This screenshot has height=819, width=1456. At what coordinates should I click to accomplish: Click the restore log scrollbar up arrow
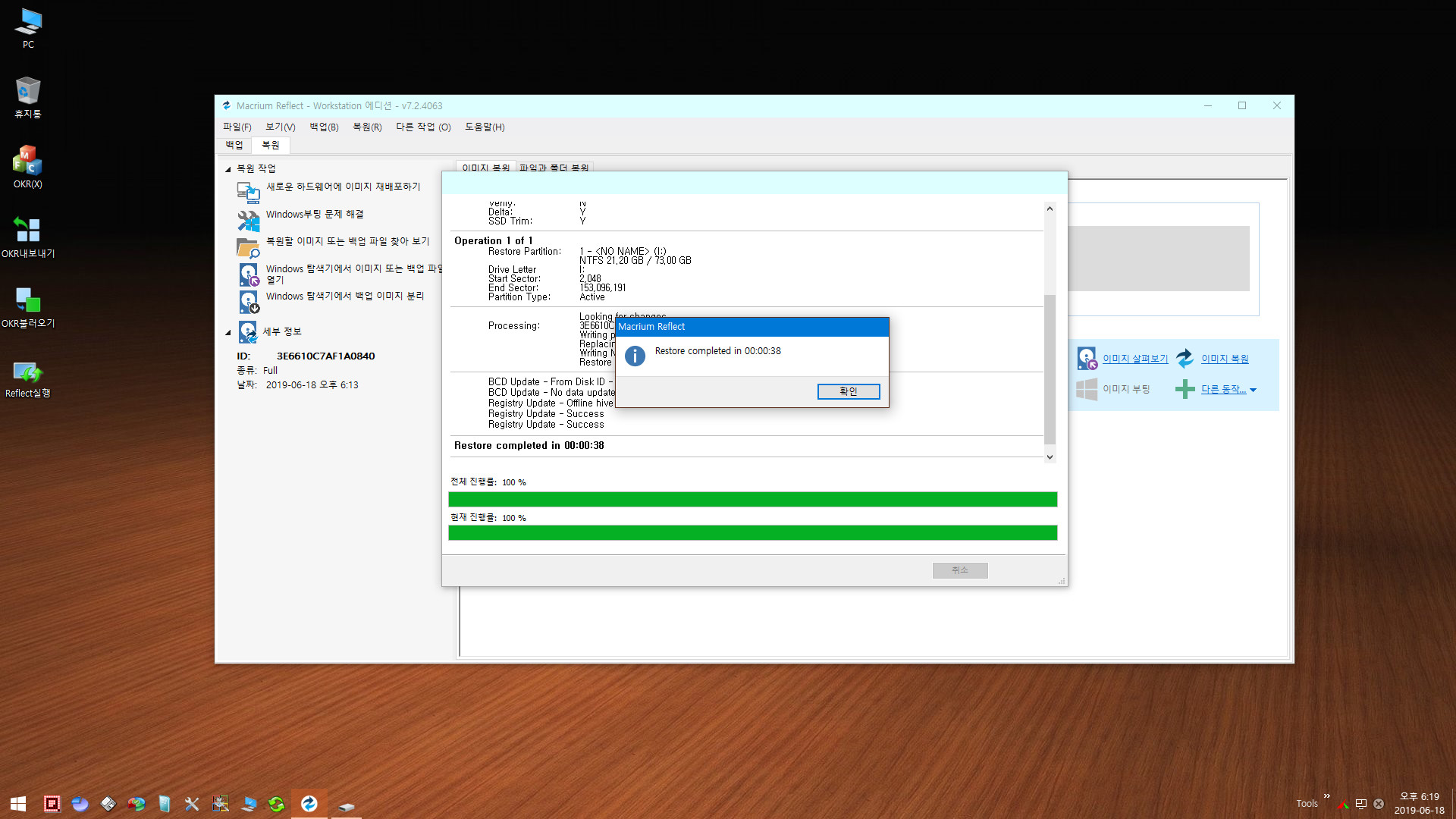point(1050,209)
